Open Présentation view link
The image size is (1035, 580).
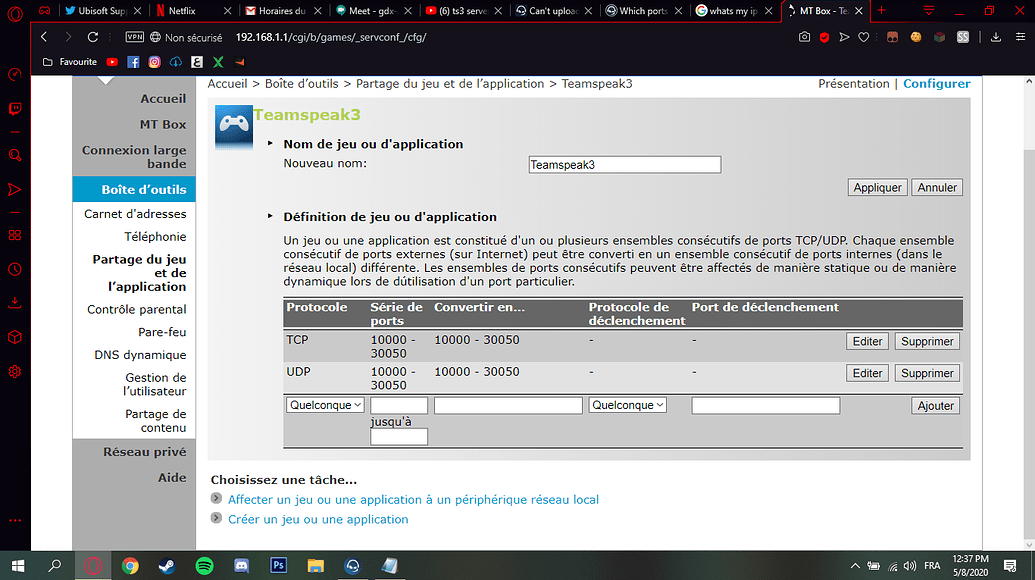point(853,84)
